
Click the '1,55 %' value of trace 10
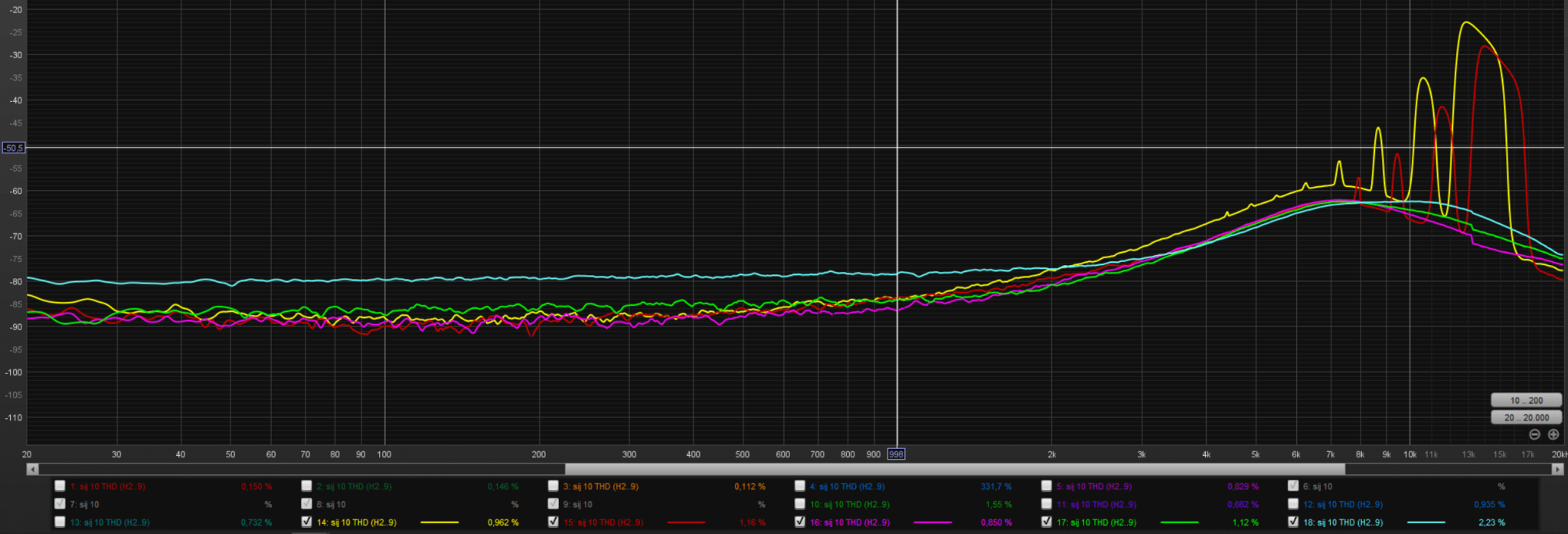point(999,505)
